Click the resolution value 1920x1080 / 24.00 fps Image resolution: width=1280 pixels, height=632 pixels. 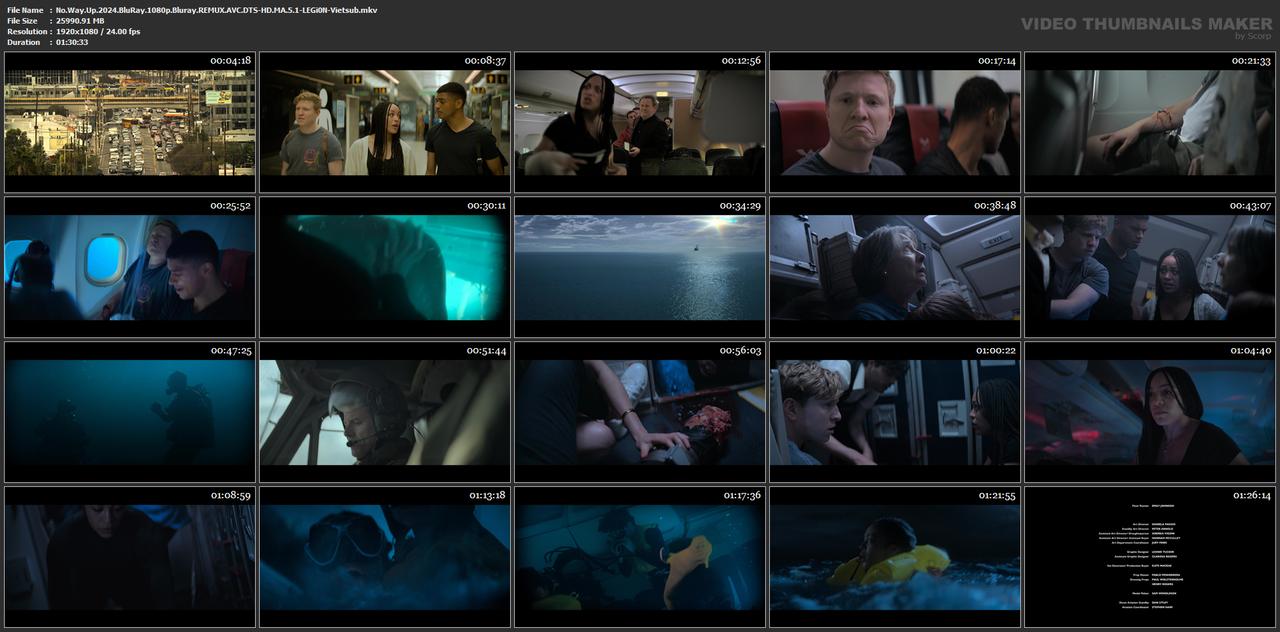[98, 32]
